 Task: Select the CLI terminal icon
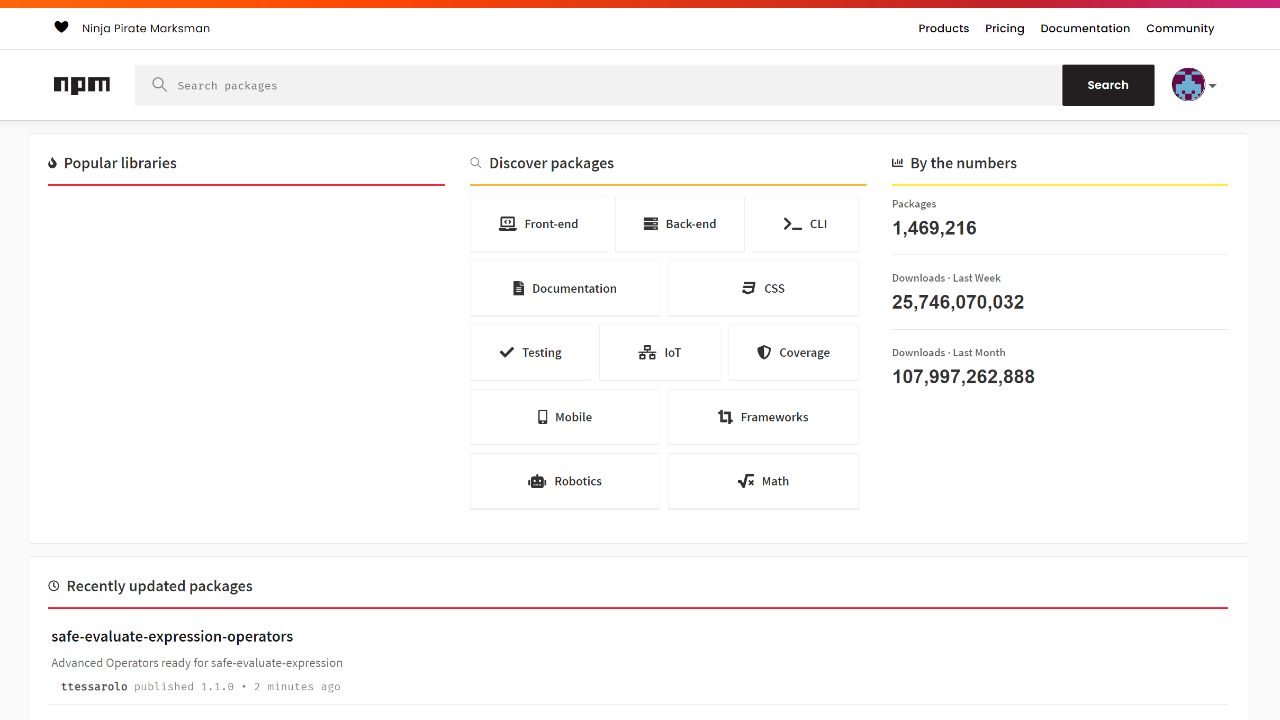point(790,223)
